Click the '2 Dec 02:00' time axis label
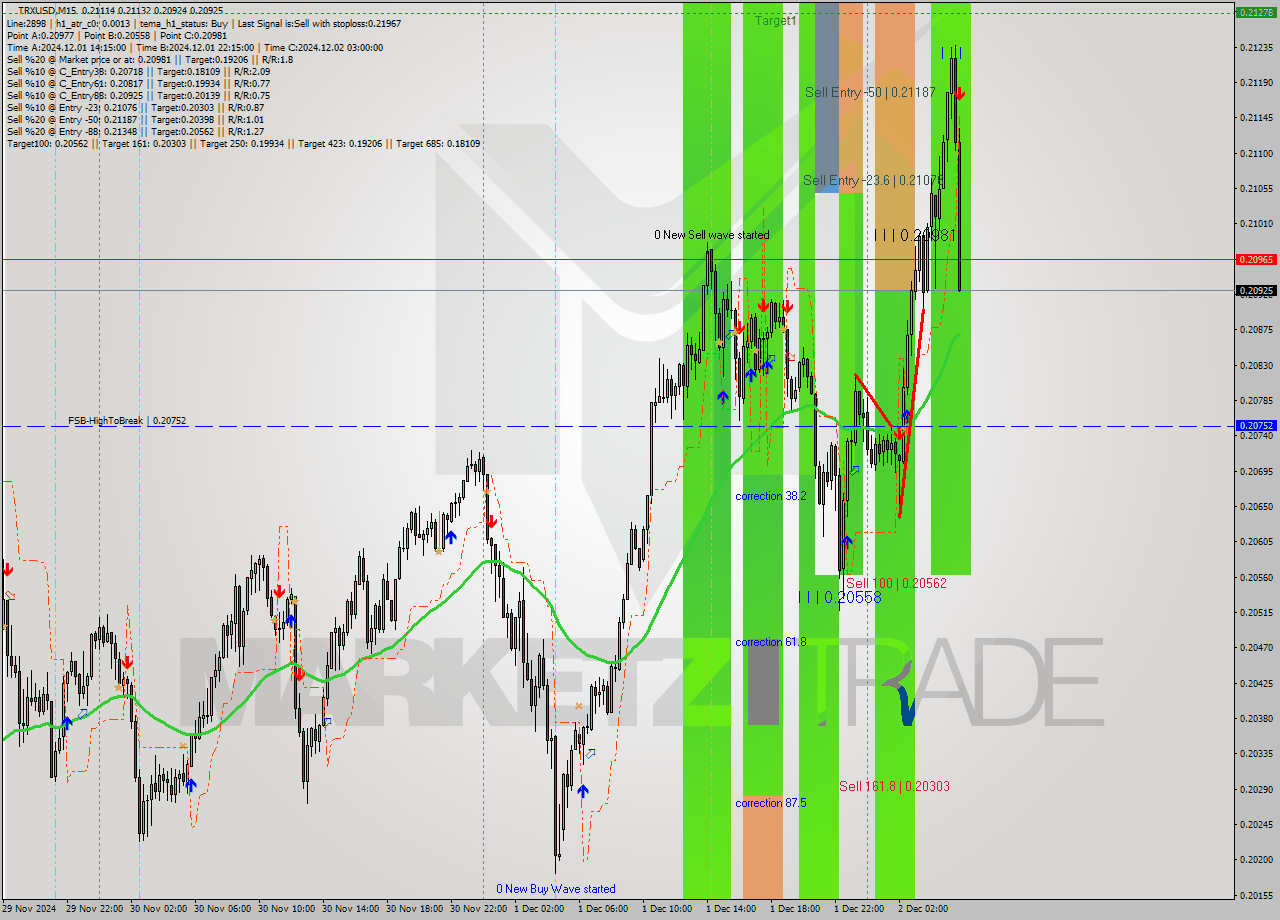The image size is (1280, 920). (923, 909)
